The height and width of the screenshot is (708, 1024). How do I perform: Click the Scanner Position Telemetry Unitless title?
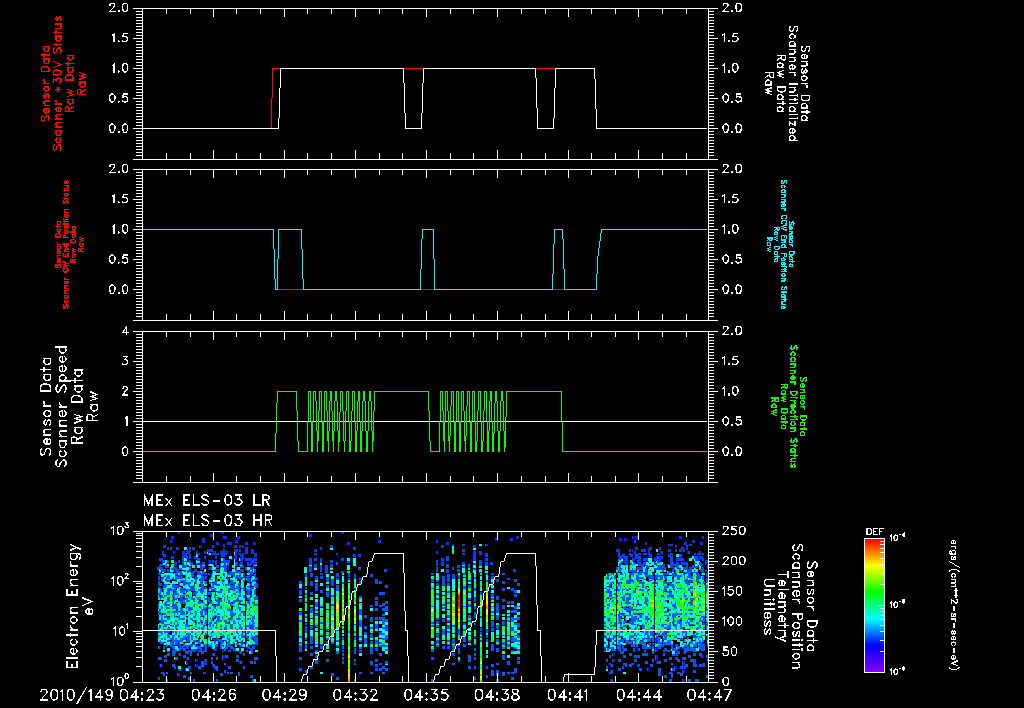(790, 606)
